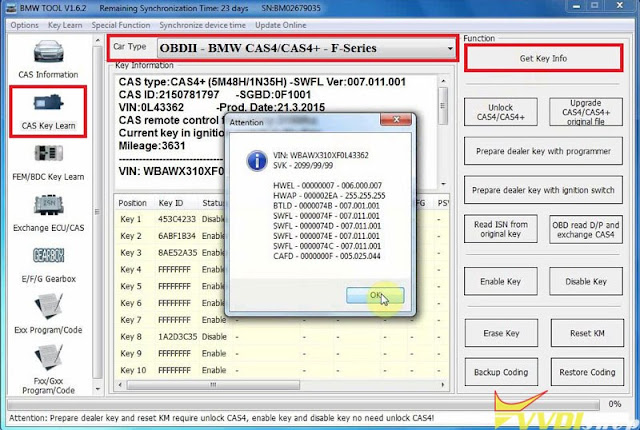
Task: Select the Key 1 row
Action: (282, 219)
